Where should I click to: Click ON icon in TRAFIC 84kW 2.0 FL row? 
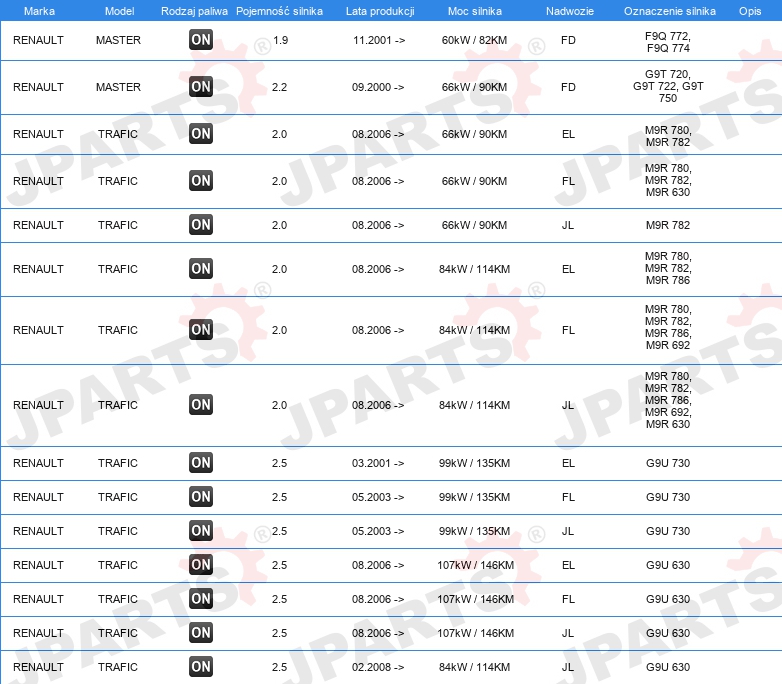pos(201,330)
